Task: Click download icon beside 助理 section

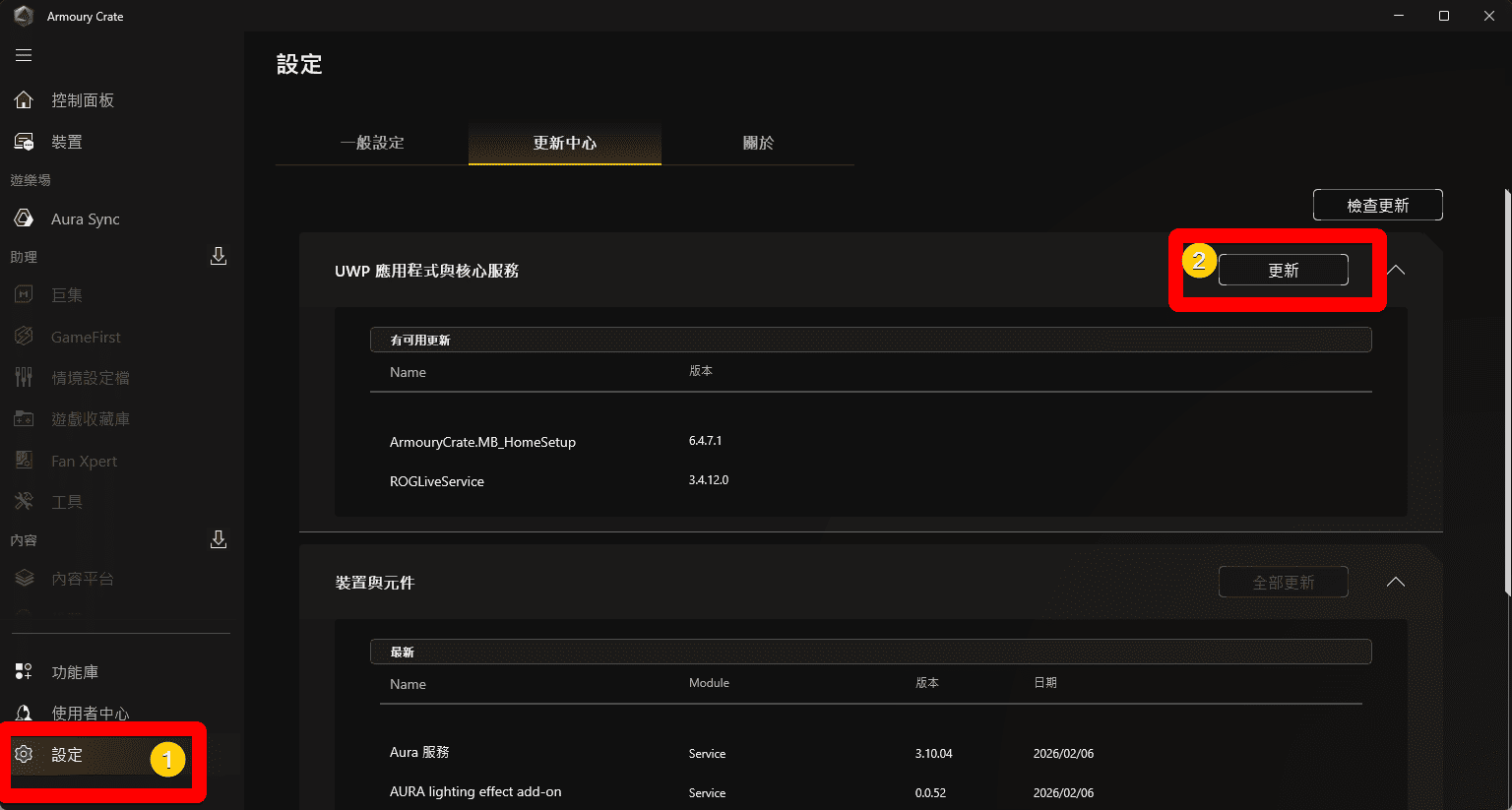Action: [x=219, y=256]
